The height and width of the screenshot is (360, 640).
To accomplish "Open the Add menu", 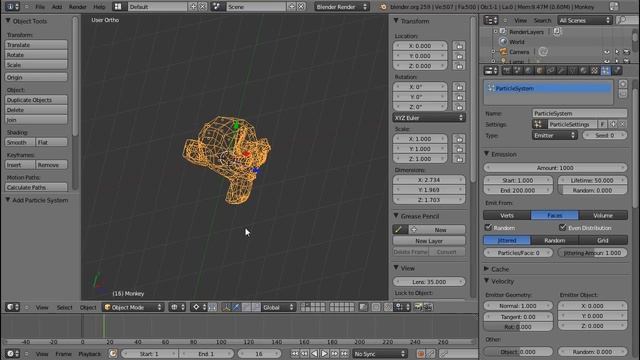I will 57,7.
